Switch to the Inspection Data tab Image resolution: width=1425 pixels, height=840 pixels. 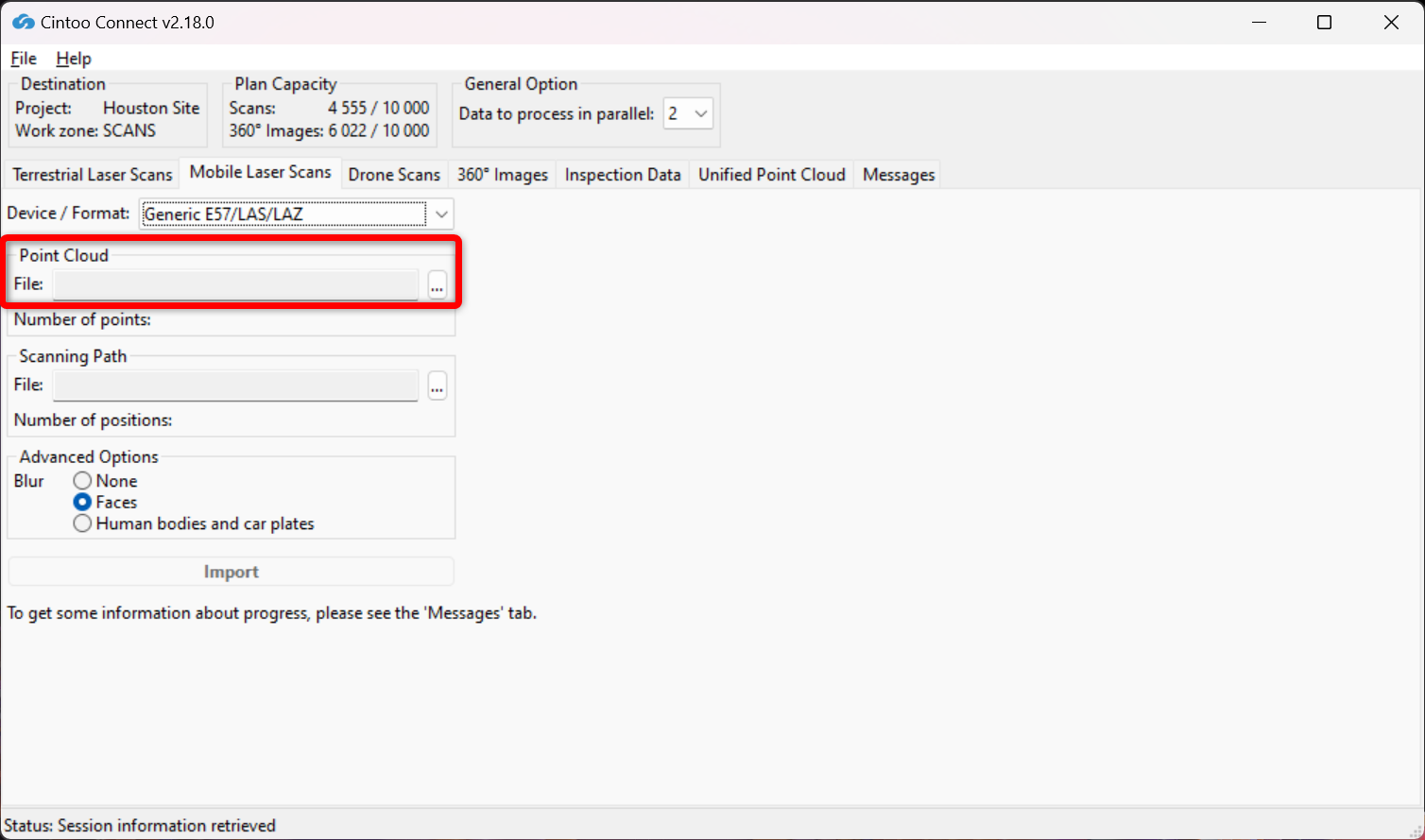pos(623,175)
